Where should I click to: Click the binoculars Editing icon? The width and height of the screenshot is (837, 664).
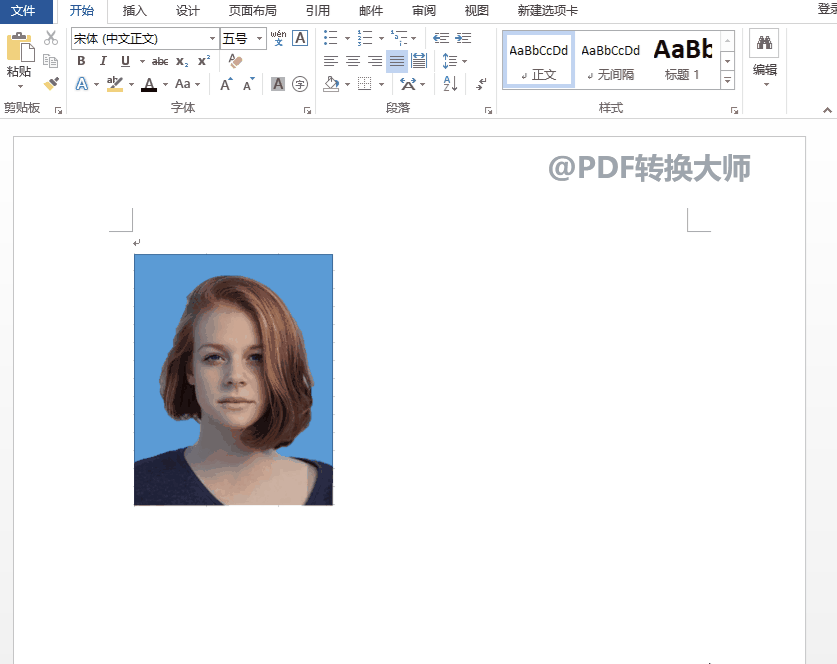pyautogui.click(x=764, y=43)
